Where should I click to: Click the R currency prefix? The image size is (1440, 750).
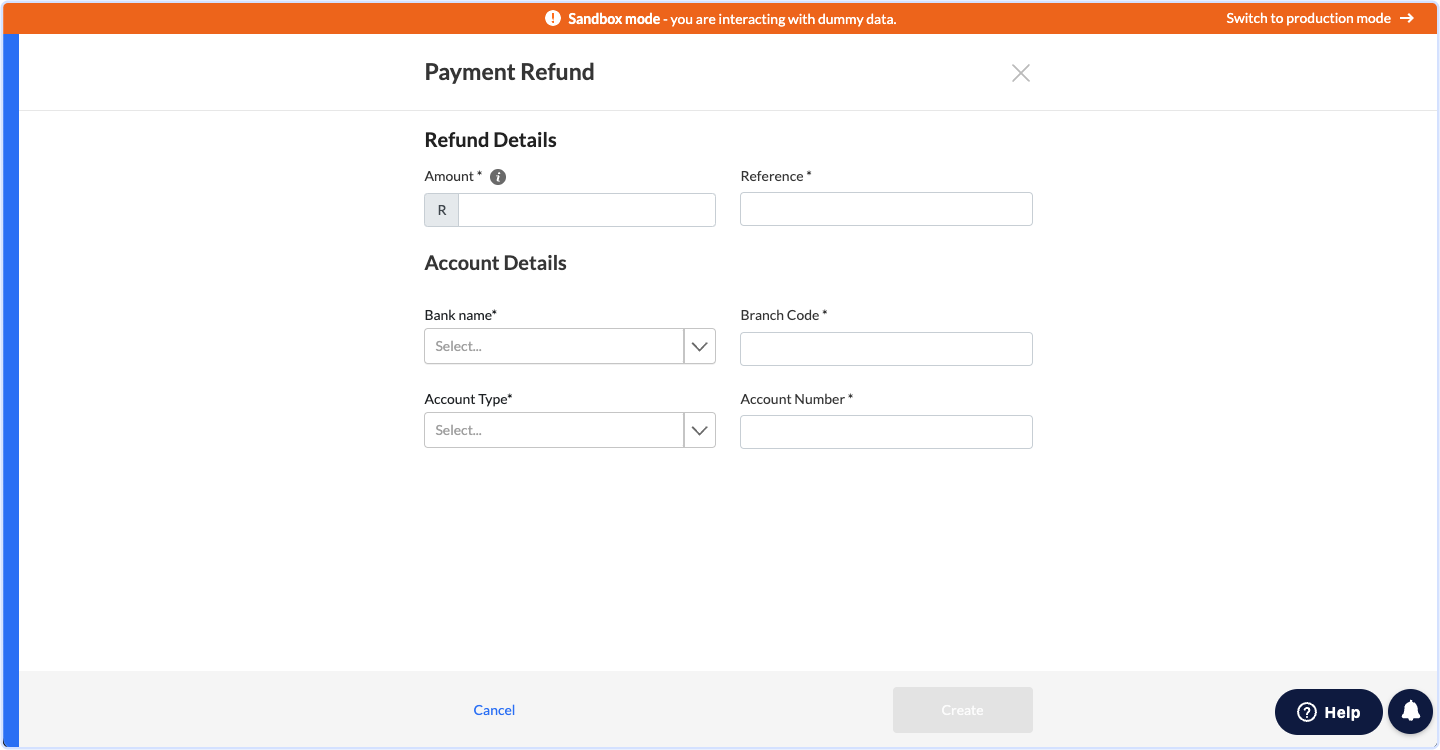[442, 211]
